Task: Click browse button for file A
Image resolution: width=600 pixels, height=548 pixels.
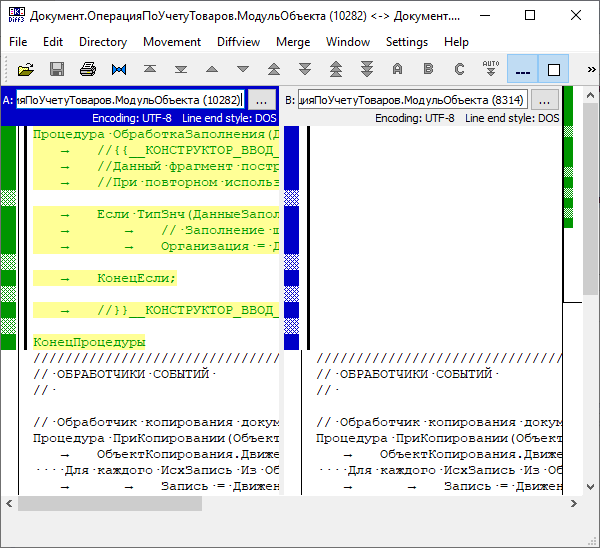Action: click(260, 100)
